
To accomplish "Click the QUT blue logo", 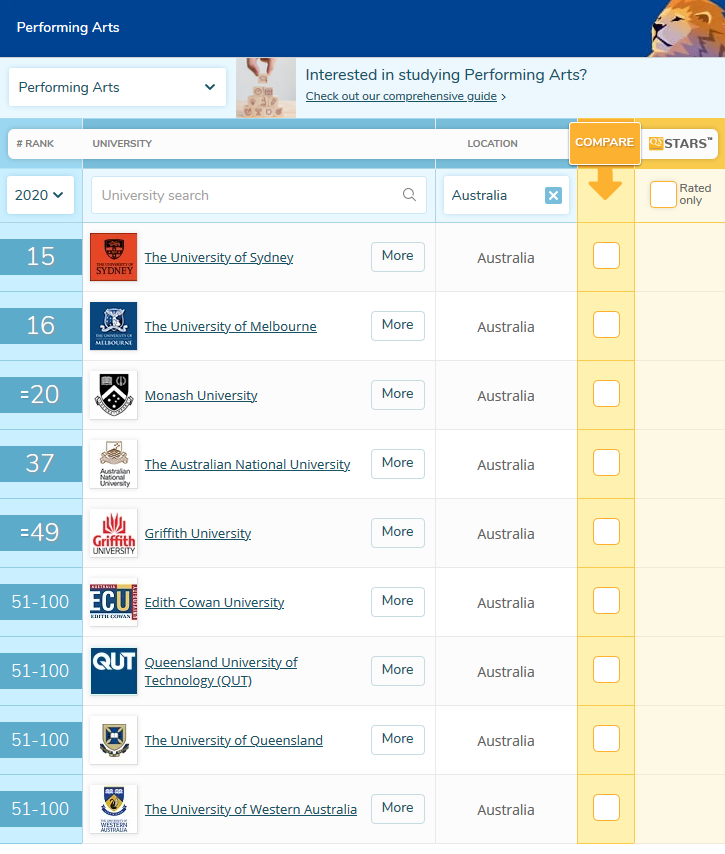I will (x=113, y=671).
